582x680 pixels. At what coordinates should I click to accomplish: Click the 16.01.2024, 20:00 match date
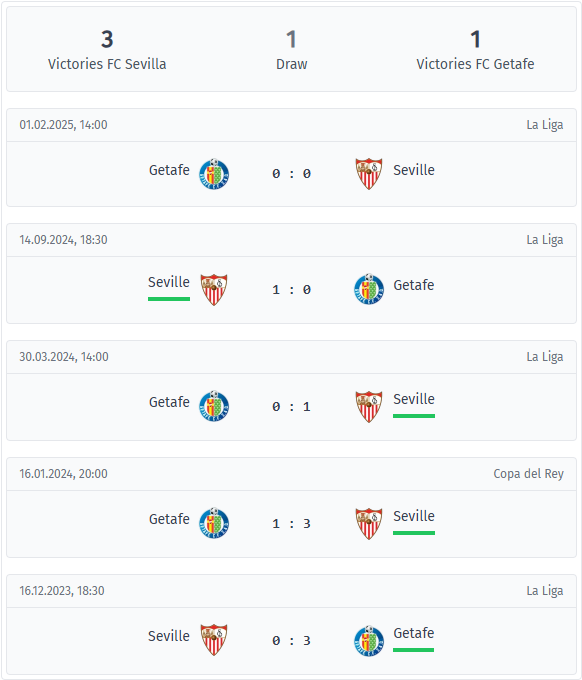(63, 474)
